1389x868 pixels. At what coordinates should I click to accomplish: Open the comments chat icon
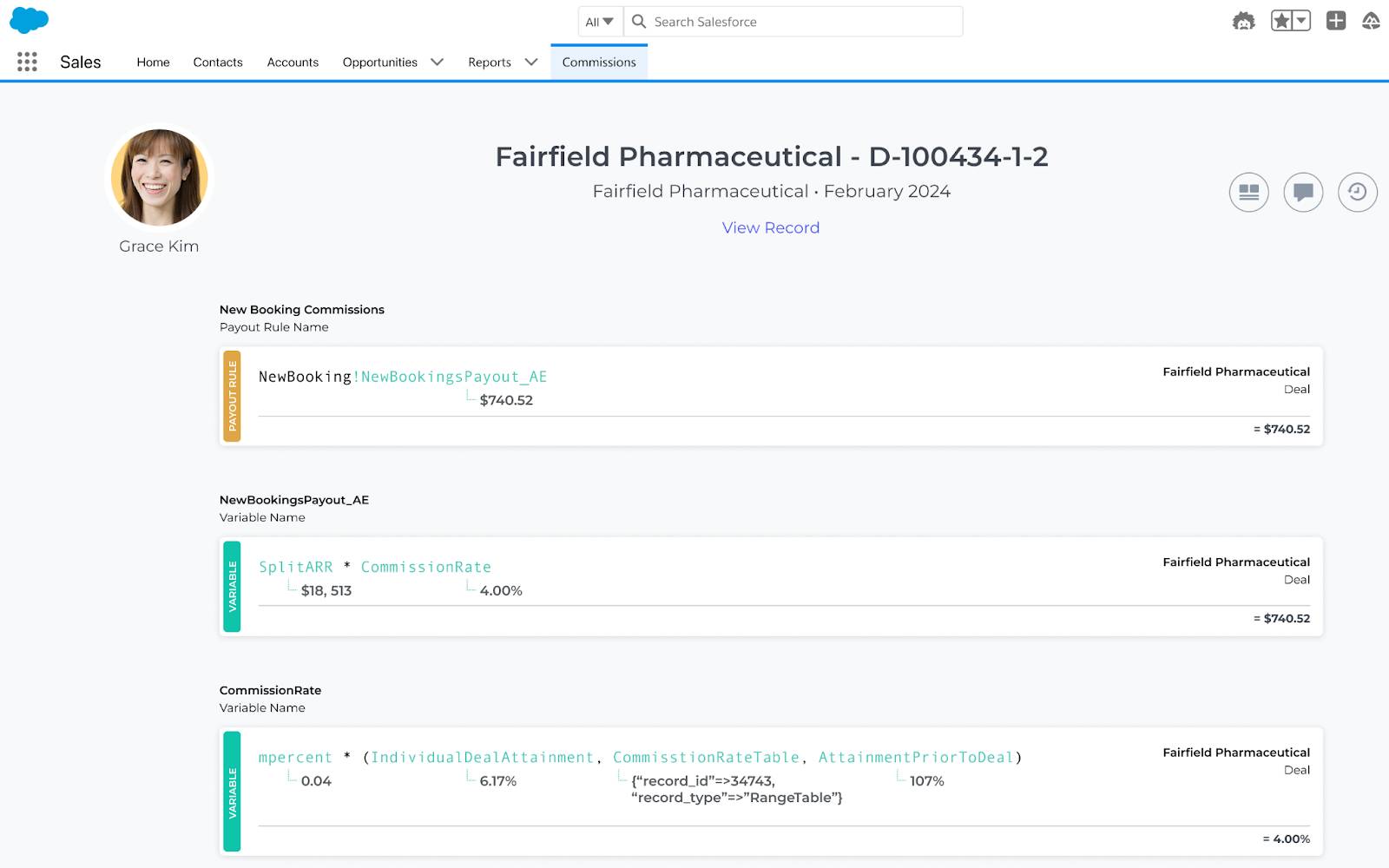point(1303,192)
